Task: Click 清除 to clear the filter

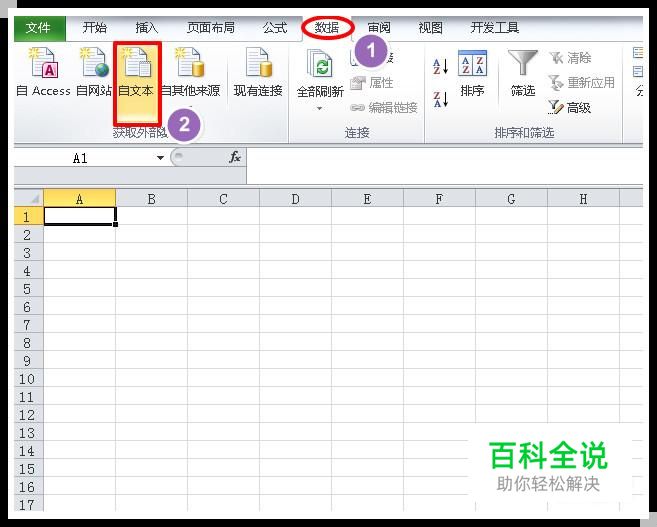Action: coord(570,58)
